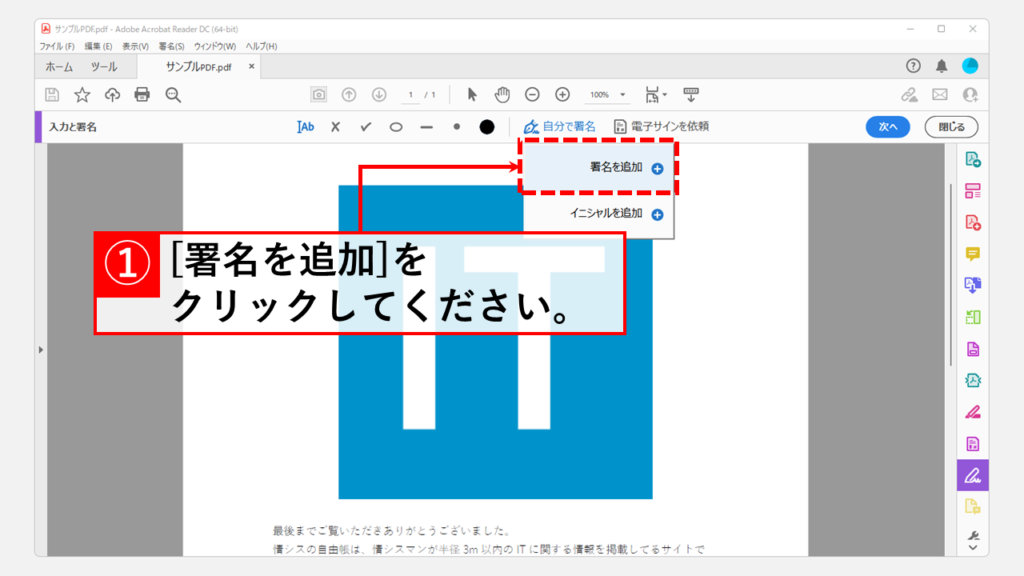Expand the left navigation pane arrow
Image resolution: width=1024 pixels, height=576 pixels.
pyautogui.click(x=41, y=349)
